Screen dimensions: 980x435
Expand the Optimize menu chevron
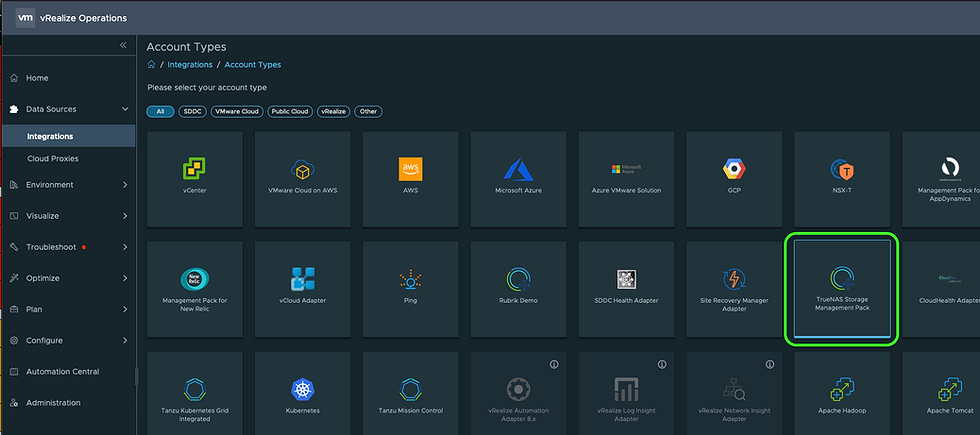coord(125,278)
